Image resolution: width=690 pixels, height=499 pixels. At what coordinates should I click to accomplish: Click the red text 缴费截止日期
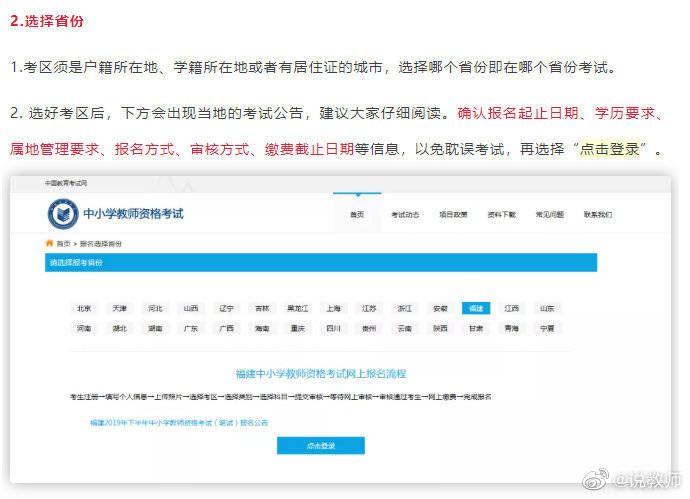click(309, 149)
